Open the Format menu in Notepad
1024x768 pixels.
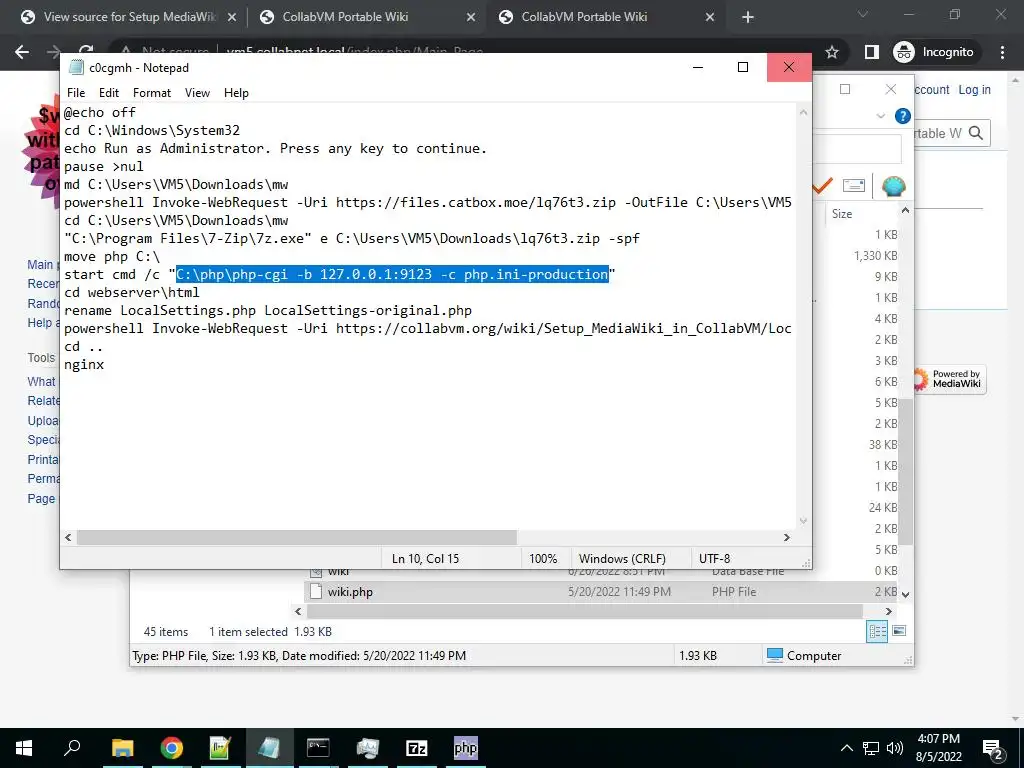[152, 93]
